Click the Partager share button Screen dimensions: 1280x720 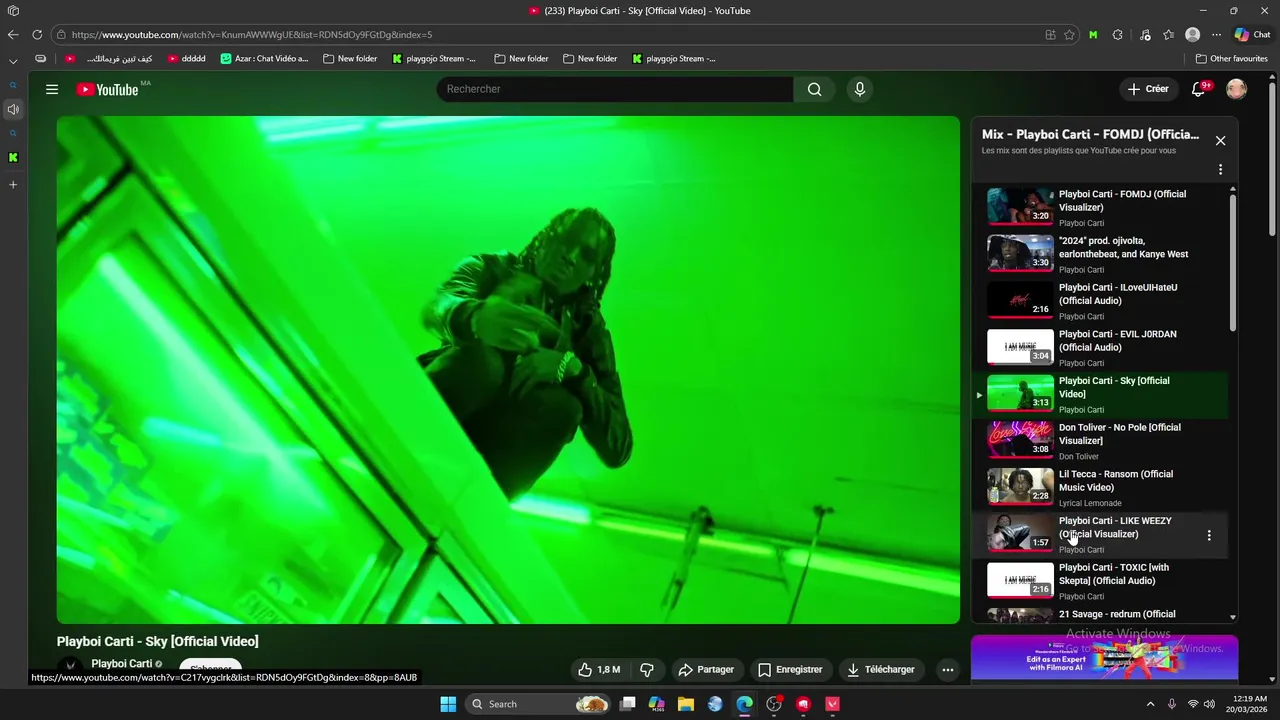point(706,670)
